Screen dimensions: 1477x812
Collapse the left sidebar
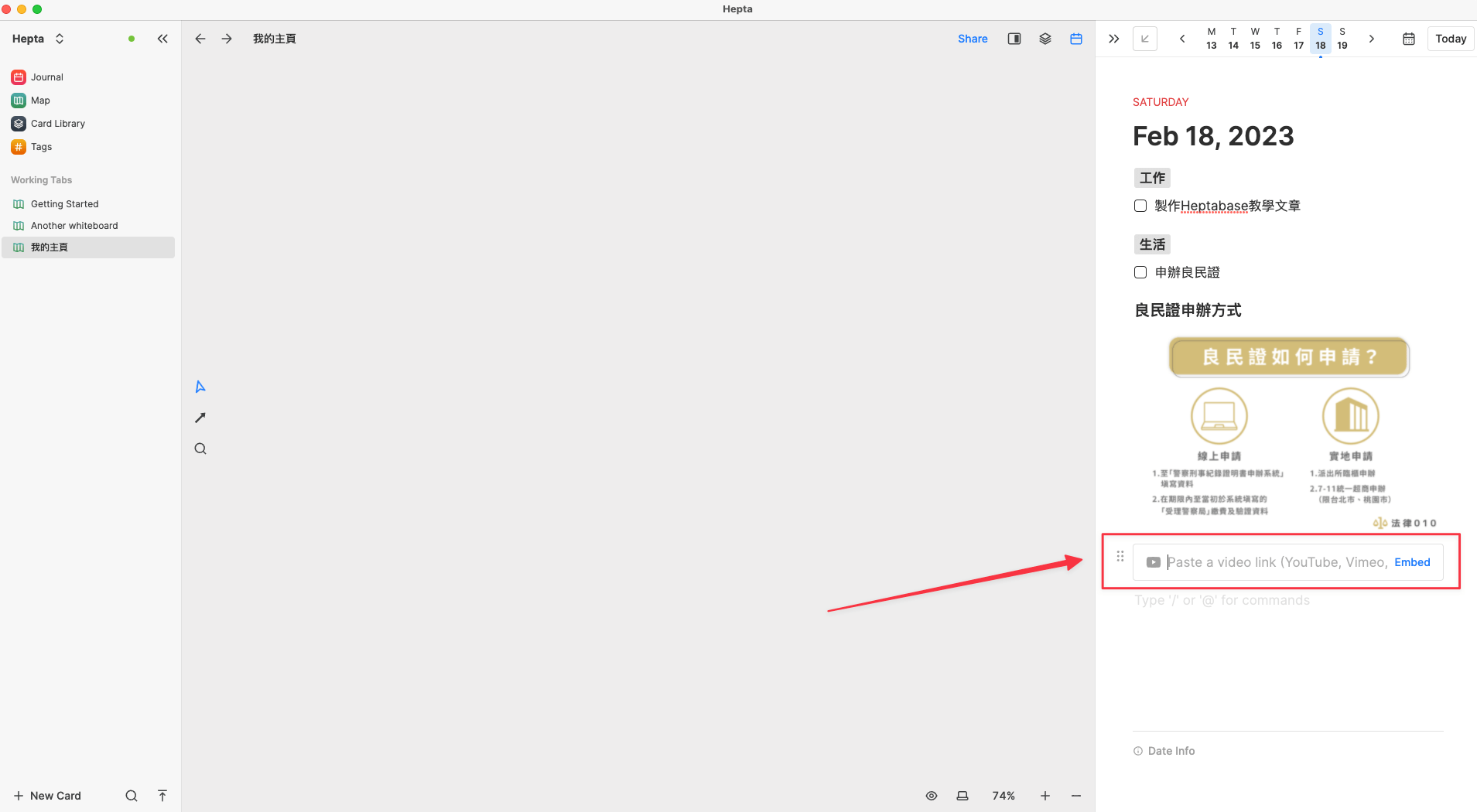click(162, 39)
